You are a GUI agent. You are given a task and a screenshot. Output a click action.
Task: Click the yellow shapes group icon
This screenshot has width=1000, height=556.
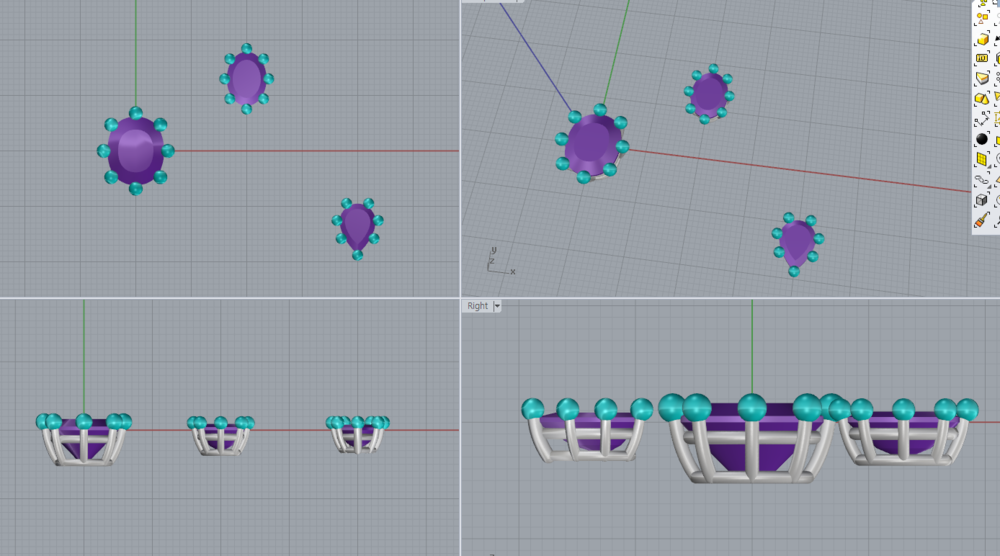(x=982, y=17)
